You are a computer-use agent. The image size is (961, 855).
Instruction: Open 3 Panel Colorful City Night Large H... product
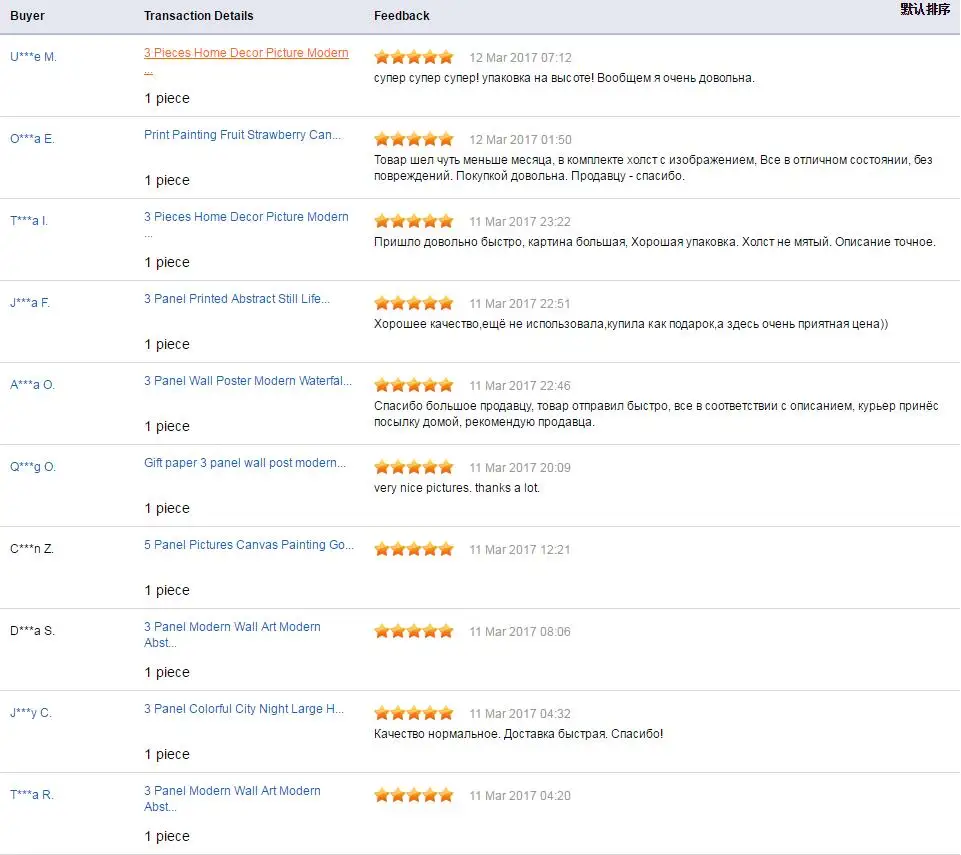tap(244, 709)
